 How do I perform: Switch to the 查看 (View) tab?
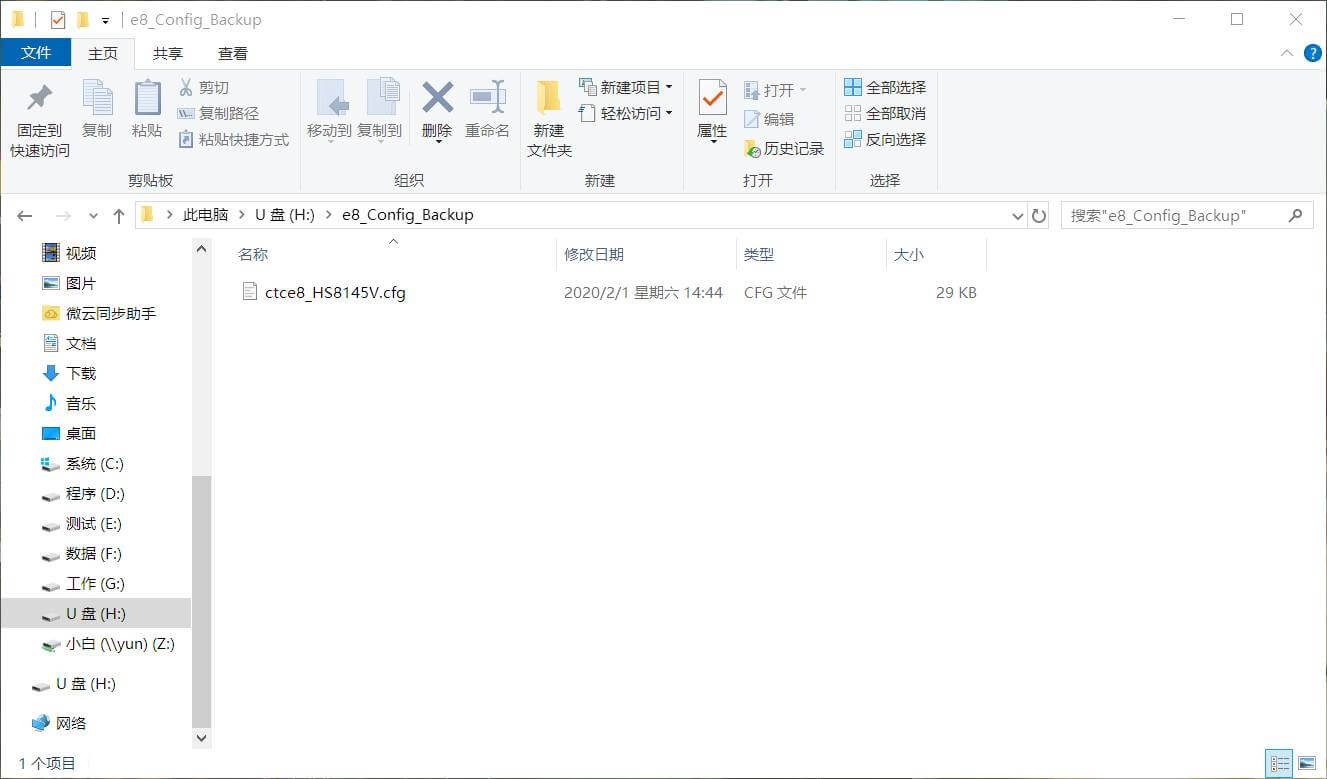(x=231, y=53)
